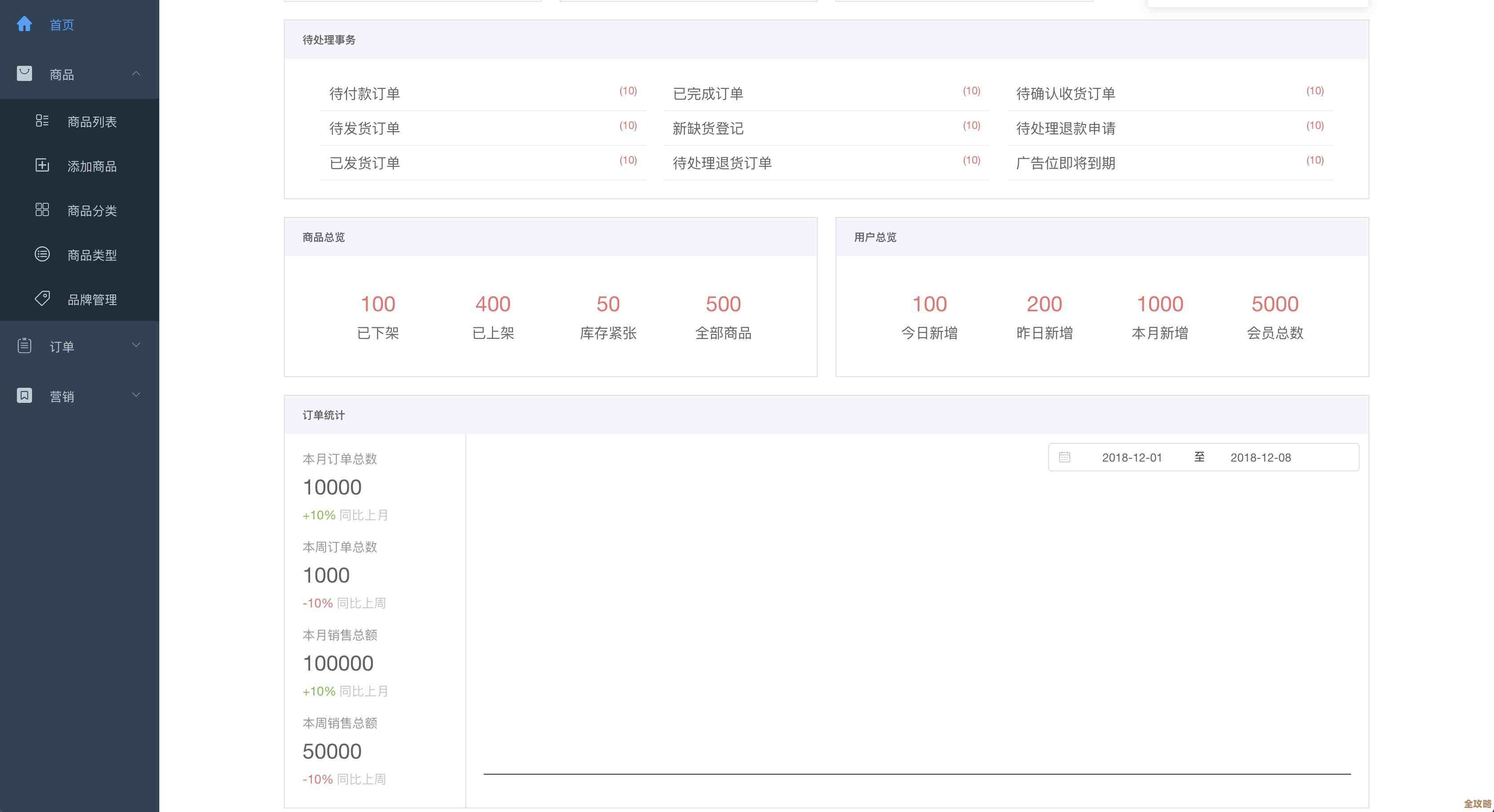
Task: Select 品牌管理 from the sidebar menu
Action: click(x=90, y=299)
